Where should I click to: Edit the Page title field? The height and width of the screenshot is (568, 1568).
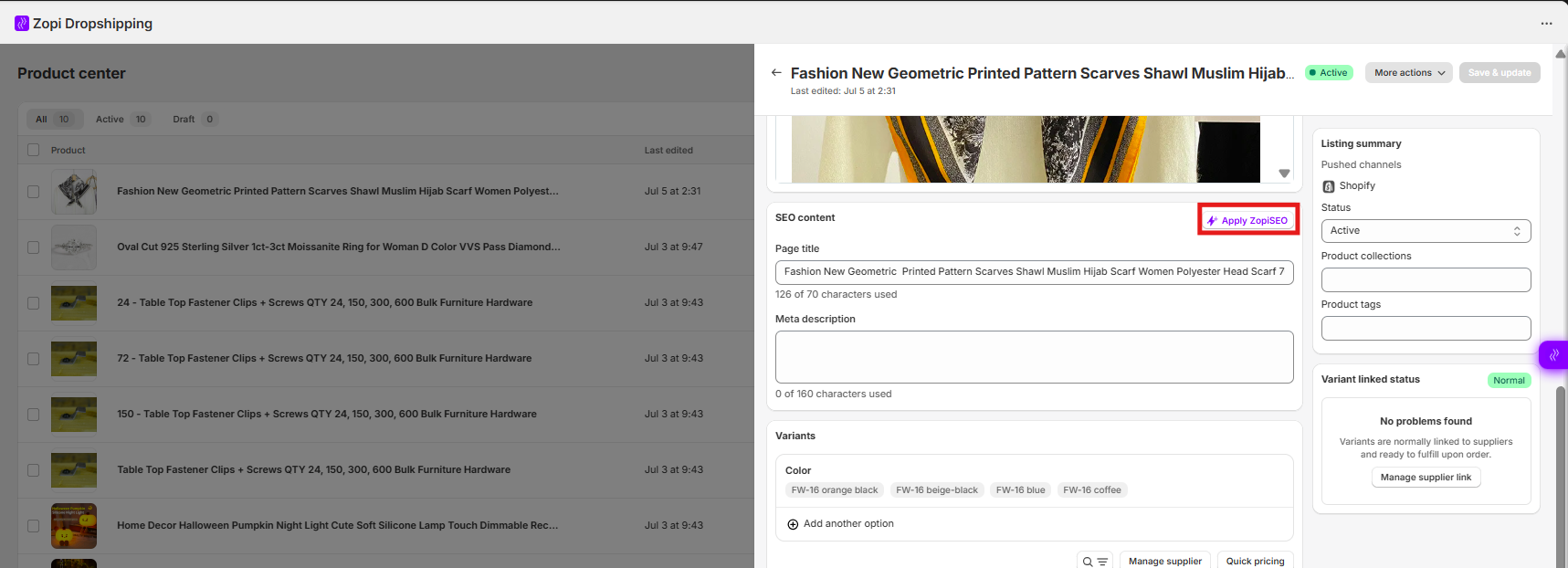coord(1034,272)
